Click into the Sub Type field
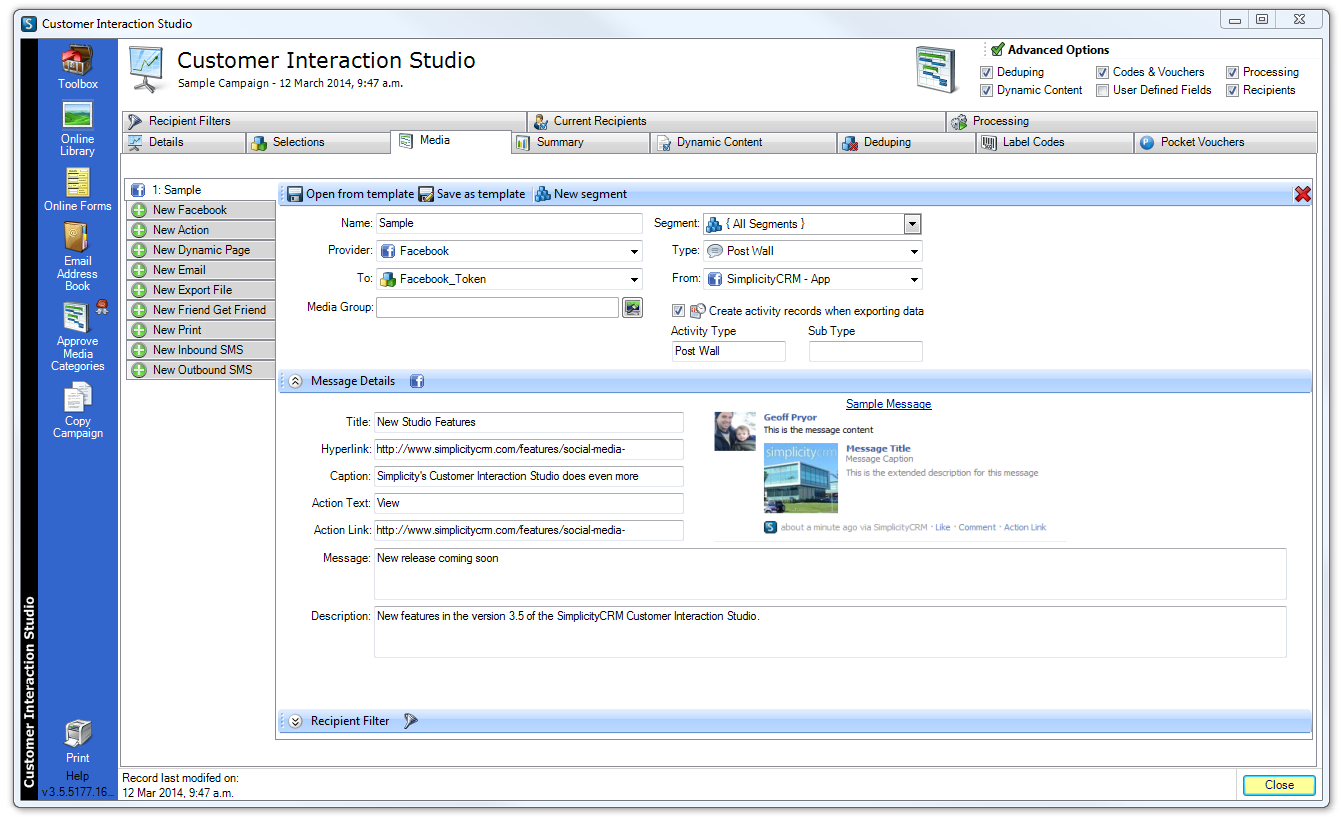The height and width of the screenshot is (817, 1341). [866, 351]
